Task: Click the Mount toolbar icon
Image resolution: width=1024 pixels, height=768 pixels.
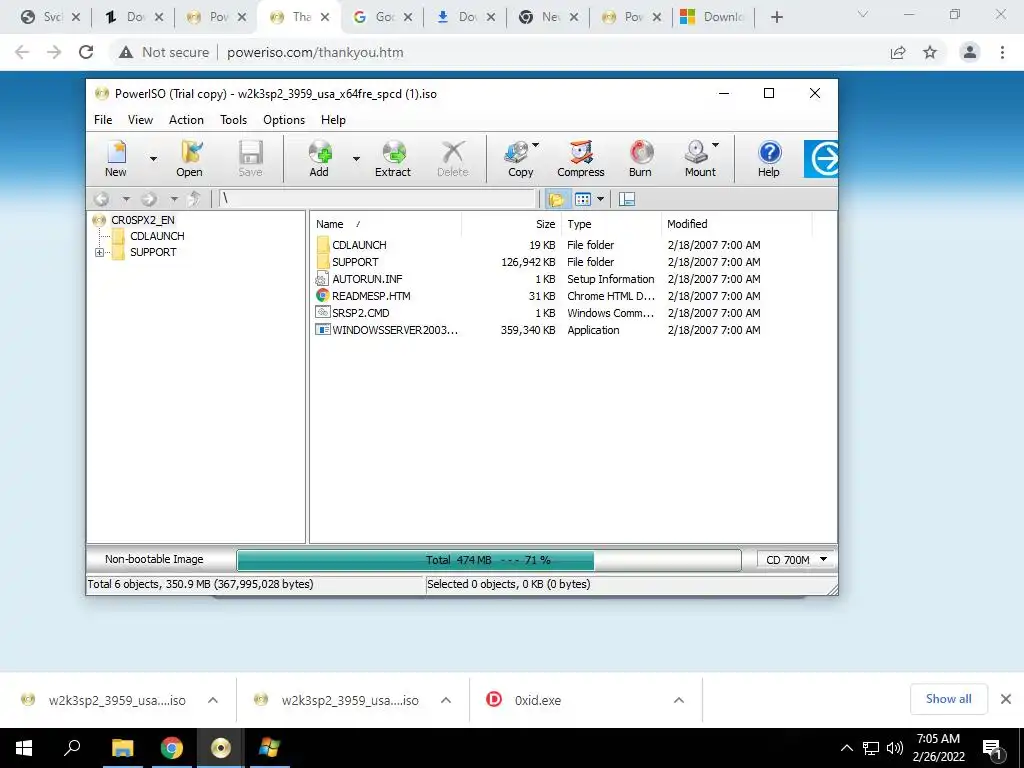Action: point(698,159)
